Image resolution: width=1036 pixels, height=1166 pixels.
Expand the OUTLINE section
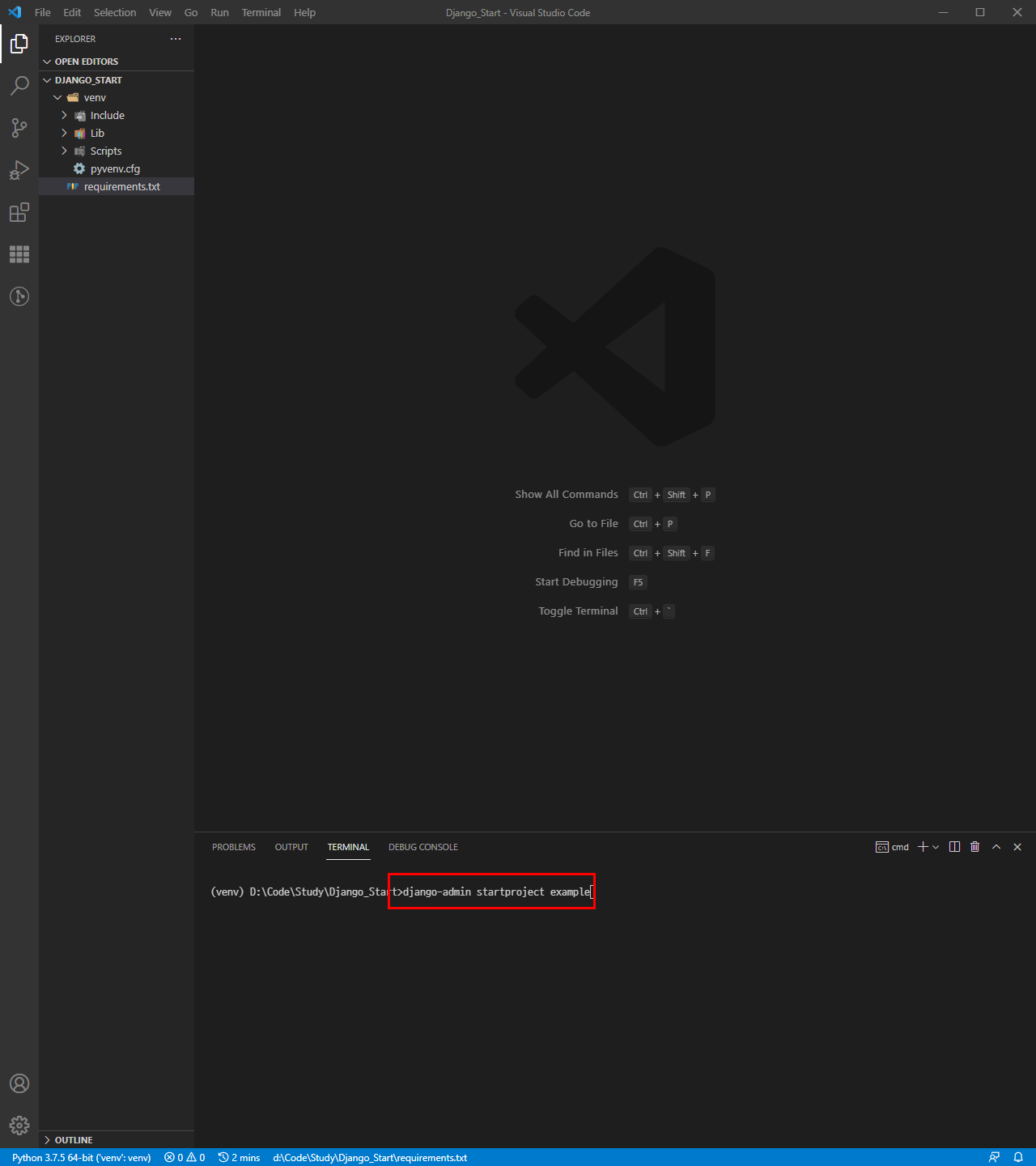(x=117, y=1140)
